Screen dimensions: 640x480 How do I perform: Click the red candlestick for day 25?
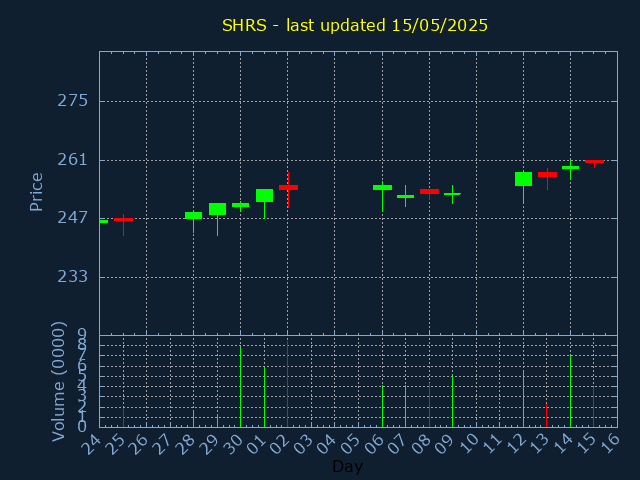[x=123, y=220]
